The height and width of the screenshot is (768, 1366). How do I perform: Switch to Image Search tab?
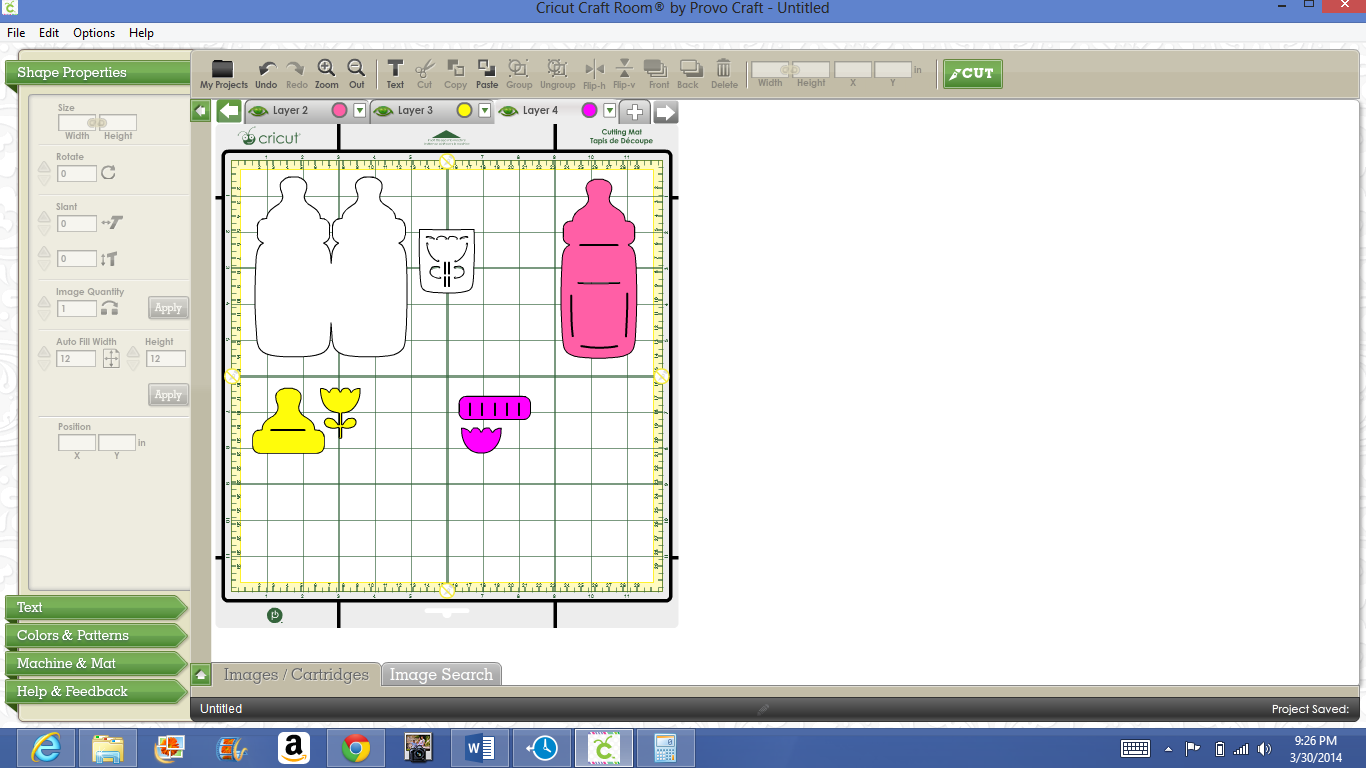442,675
